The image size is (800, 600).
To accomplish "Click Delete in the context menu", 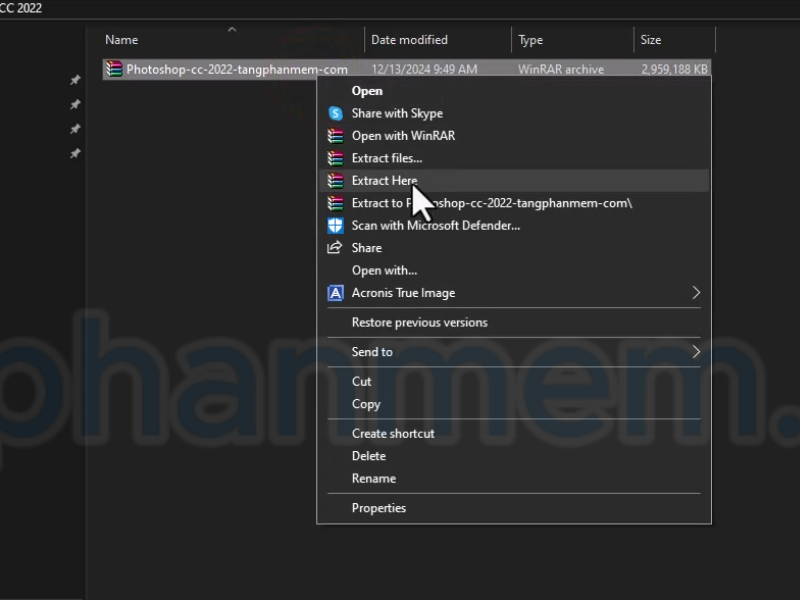I will click(369, 456).
